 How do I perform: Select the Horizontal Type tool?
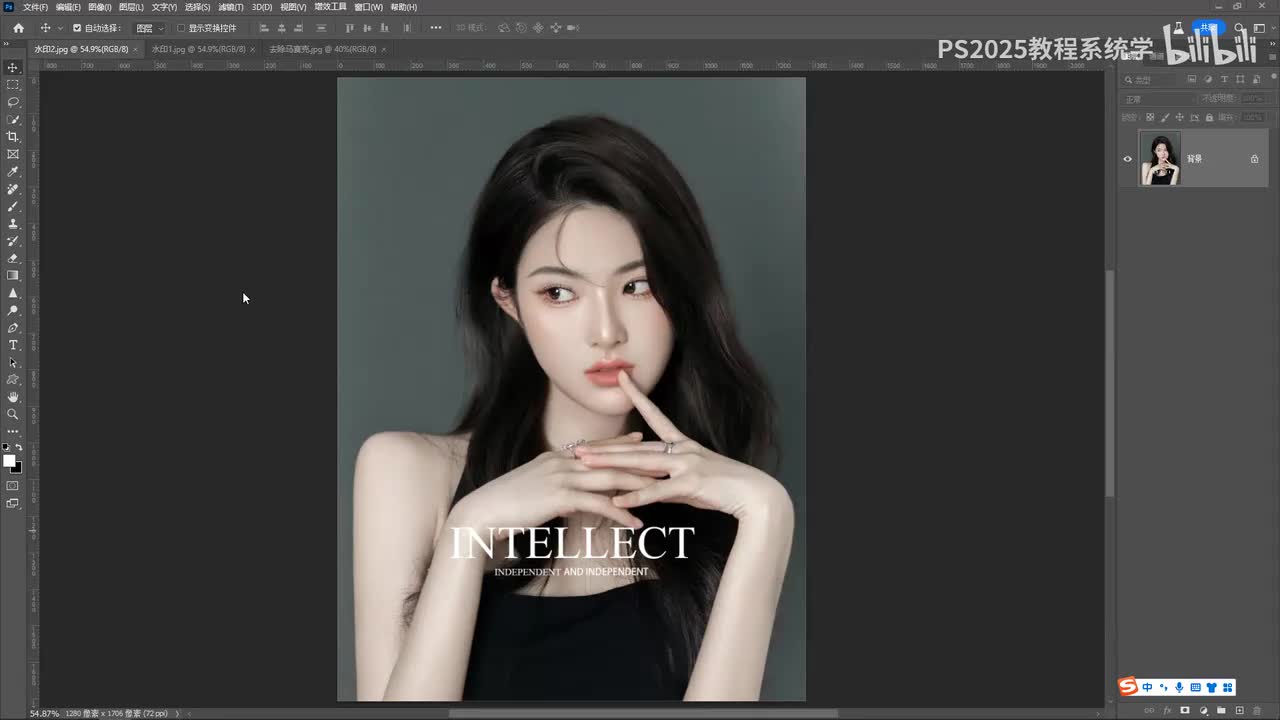[x=13, y=345]
